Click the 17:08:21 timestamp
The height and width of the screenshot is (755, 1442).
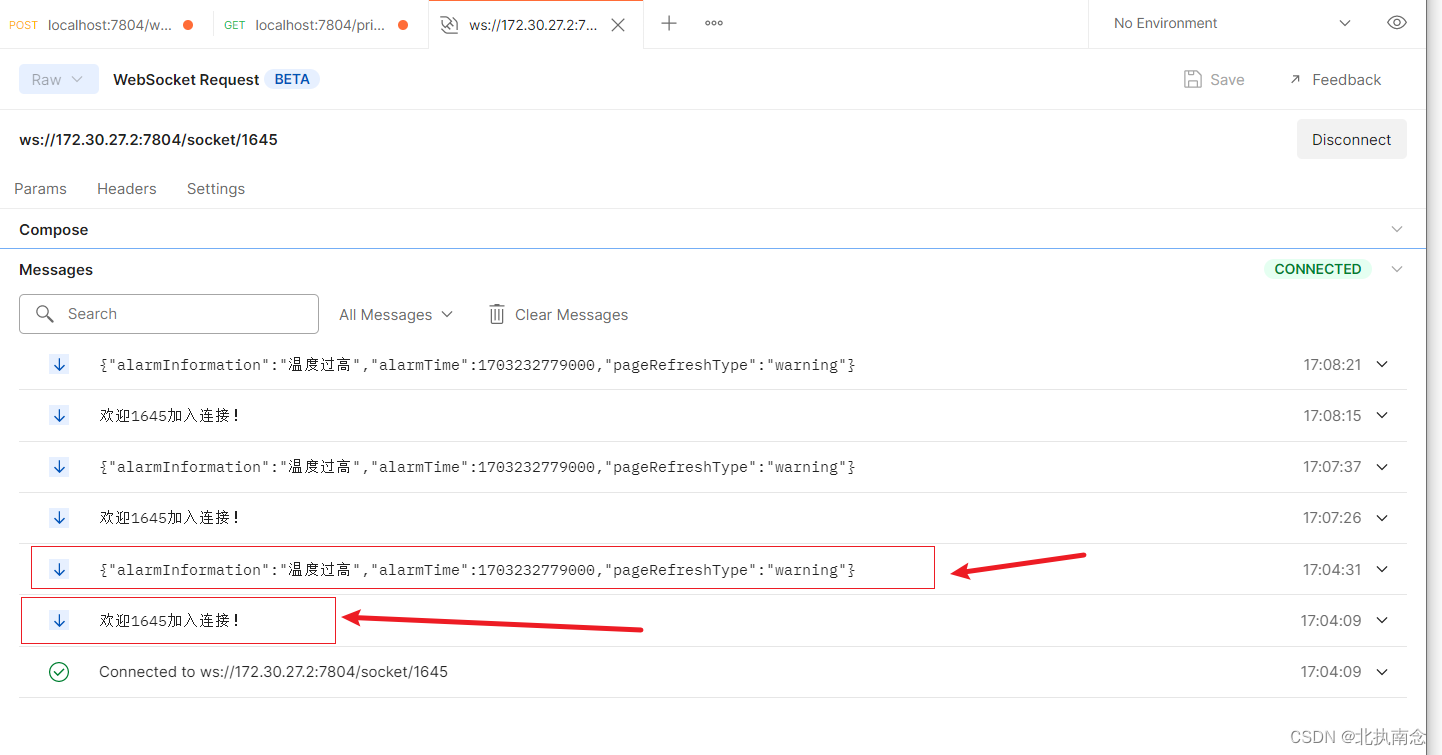1332,365
